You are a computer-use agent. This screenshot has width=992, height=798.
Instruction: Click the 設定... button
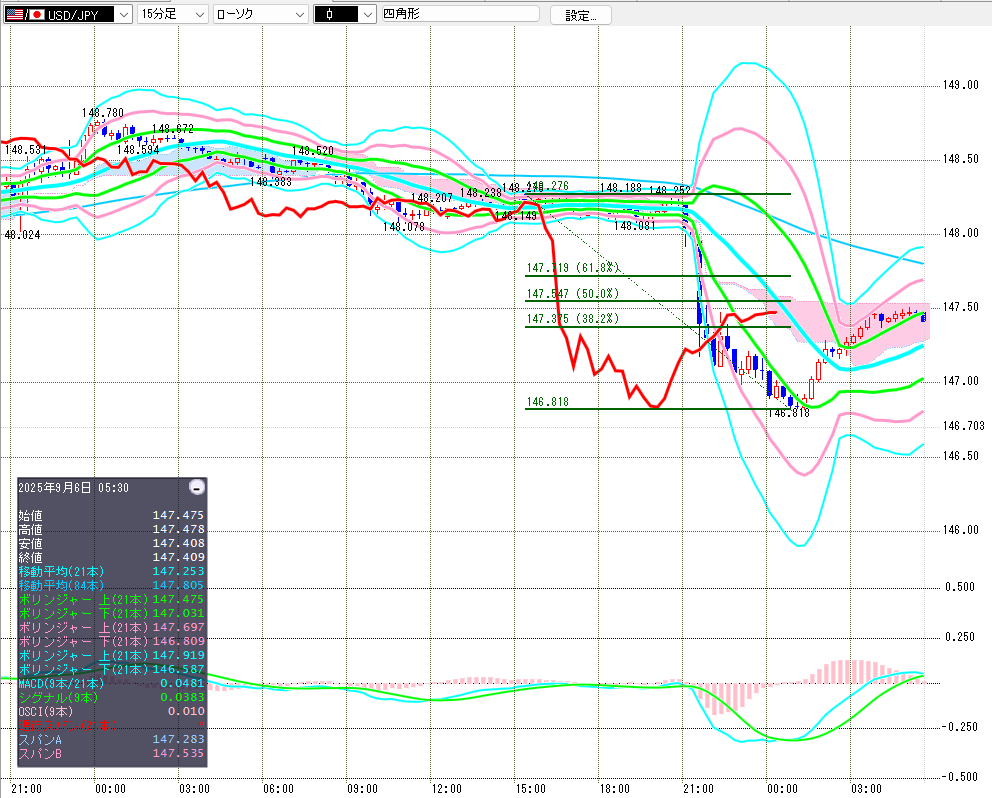580,15
